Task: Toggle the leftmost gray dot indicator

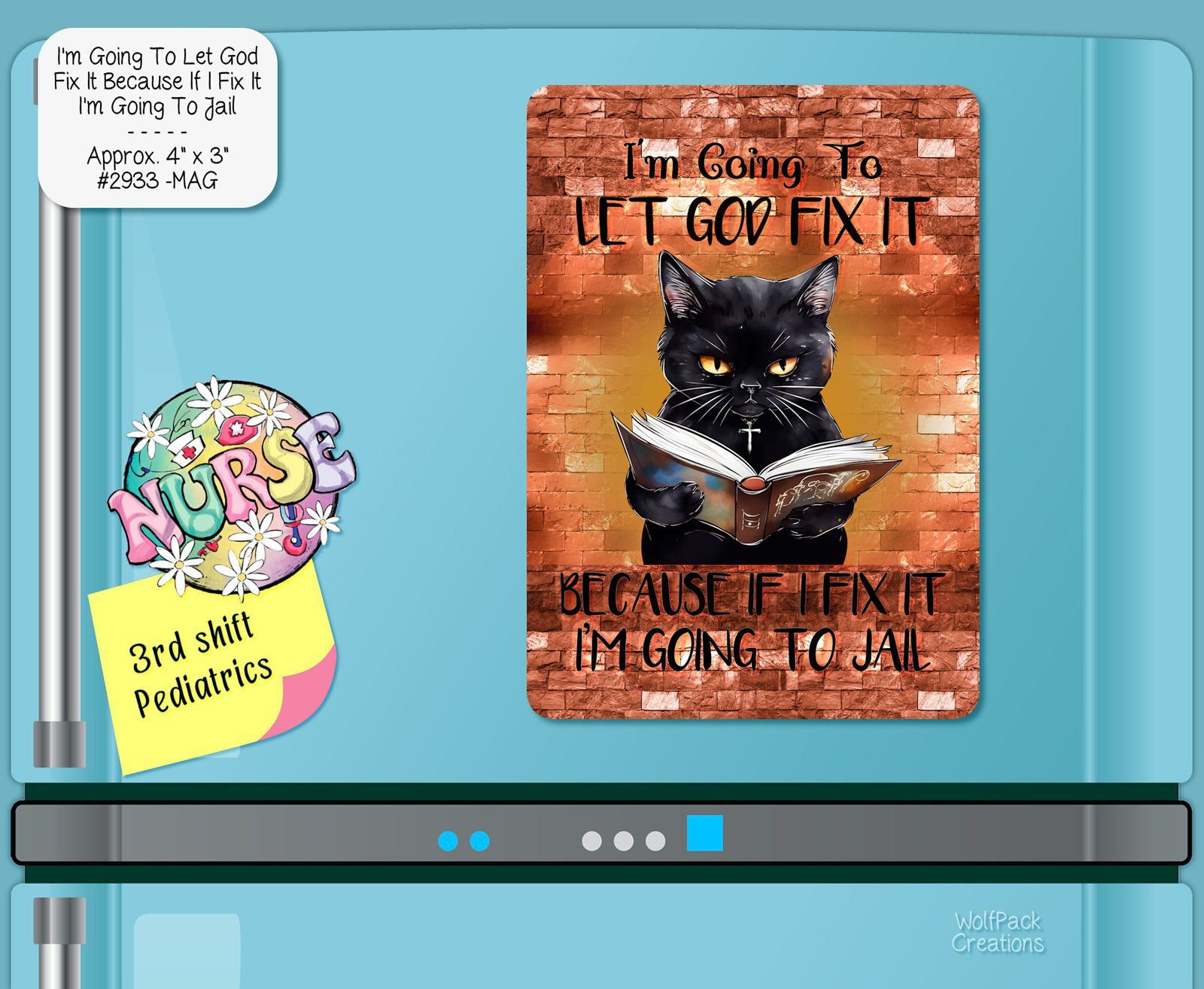Action: click(591, 841)
